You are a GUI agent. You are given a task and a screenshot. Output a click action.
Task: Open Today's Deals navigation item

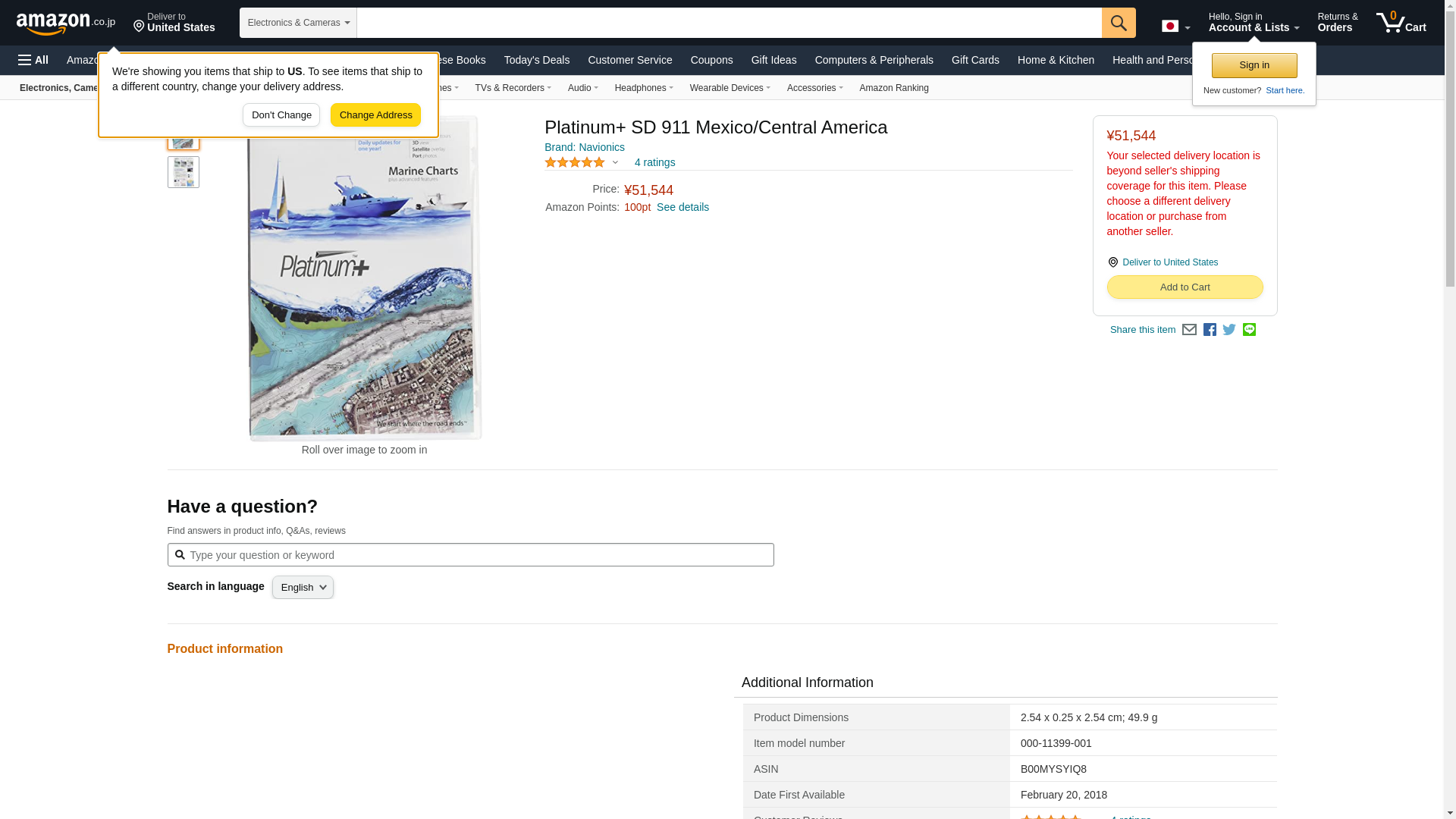[x=536, y=60]
